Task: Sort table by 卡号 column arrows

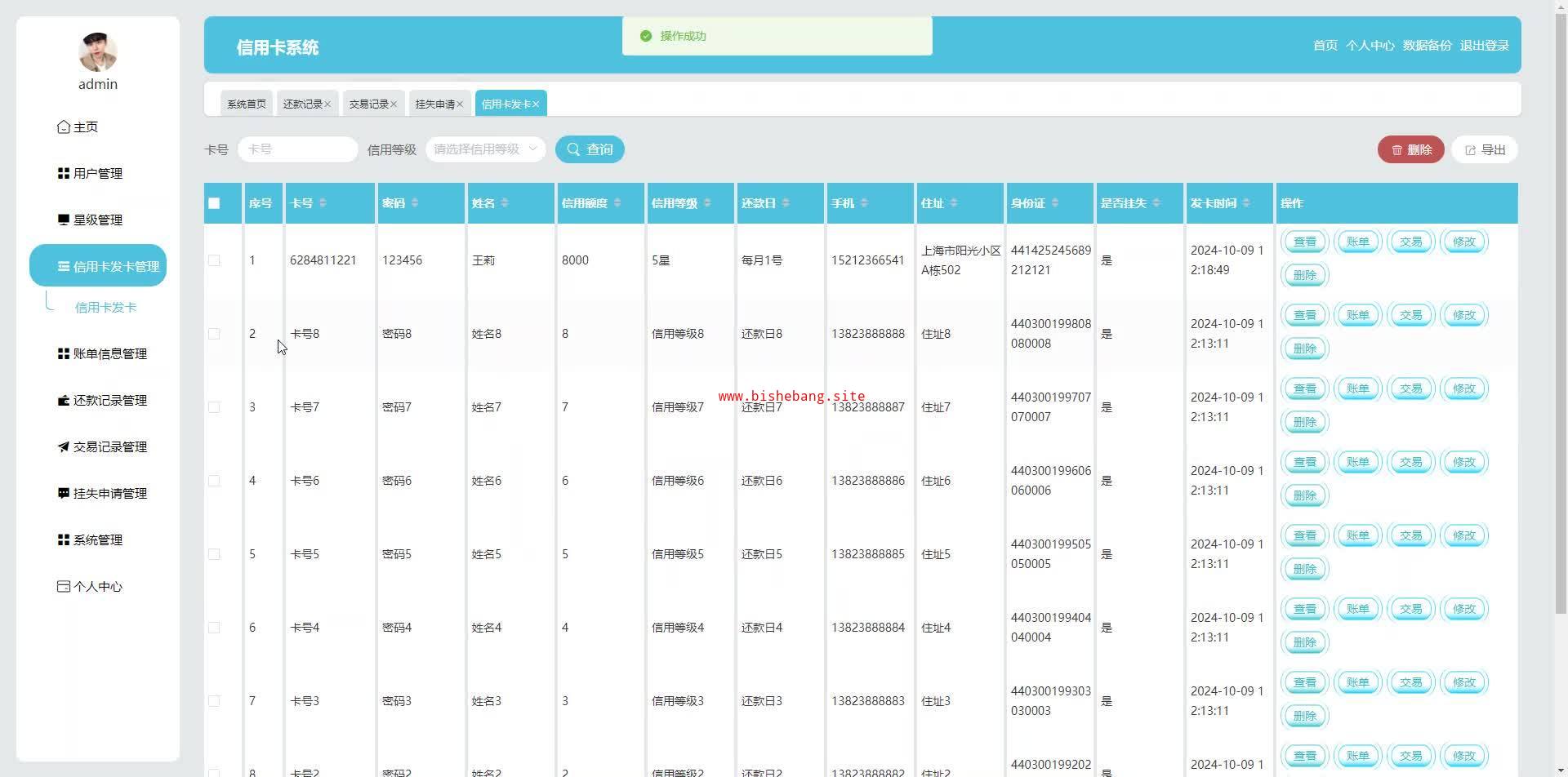Action: pos(323,203)
